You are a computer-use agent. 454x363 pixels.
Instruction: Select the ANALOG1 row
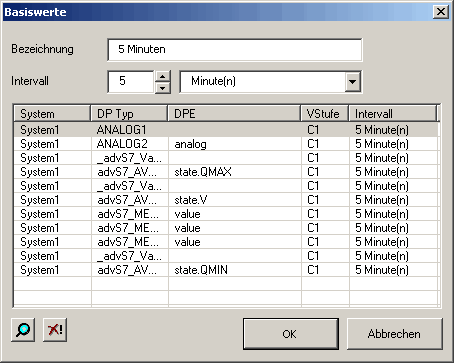[x=226, y=130]
